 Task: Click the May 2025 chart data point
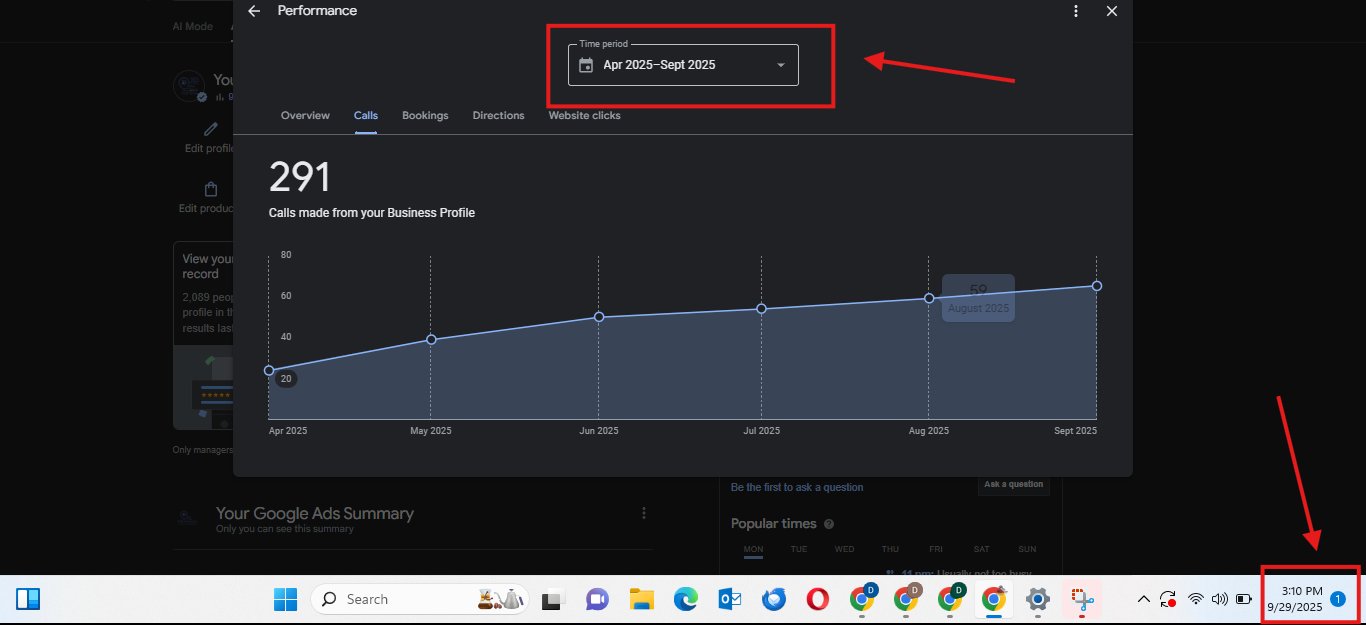[431, 339]
